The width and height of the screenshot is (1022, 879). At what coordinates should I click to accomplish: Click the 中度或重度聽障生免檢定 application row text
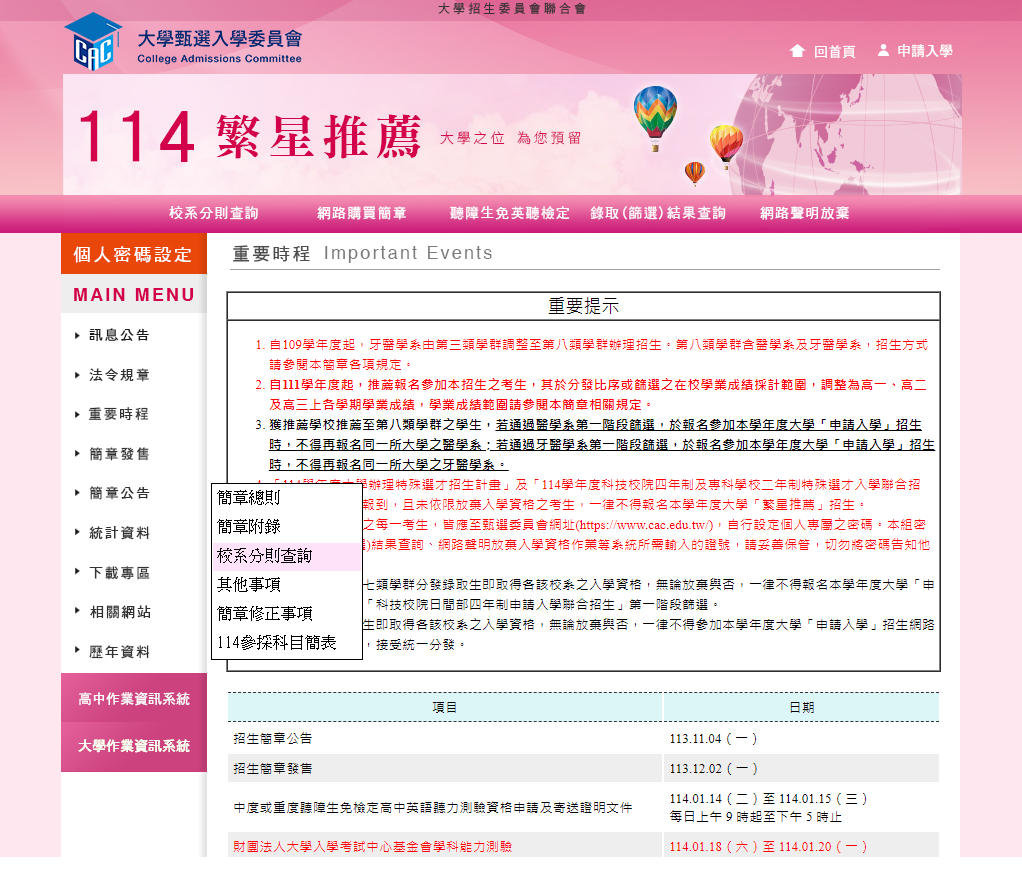(433, 807)
